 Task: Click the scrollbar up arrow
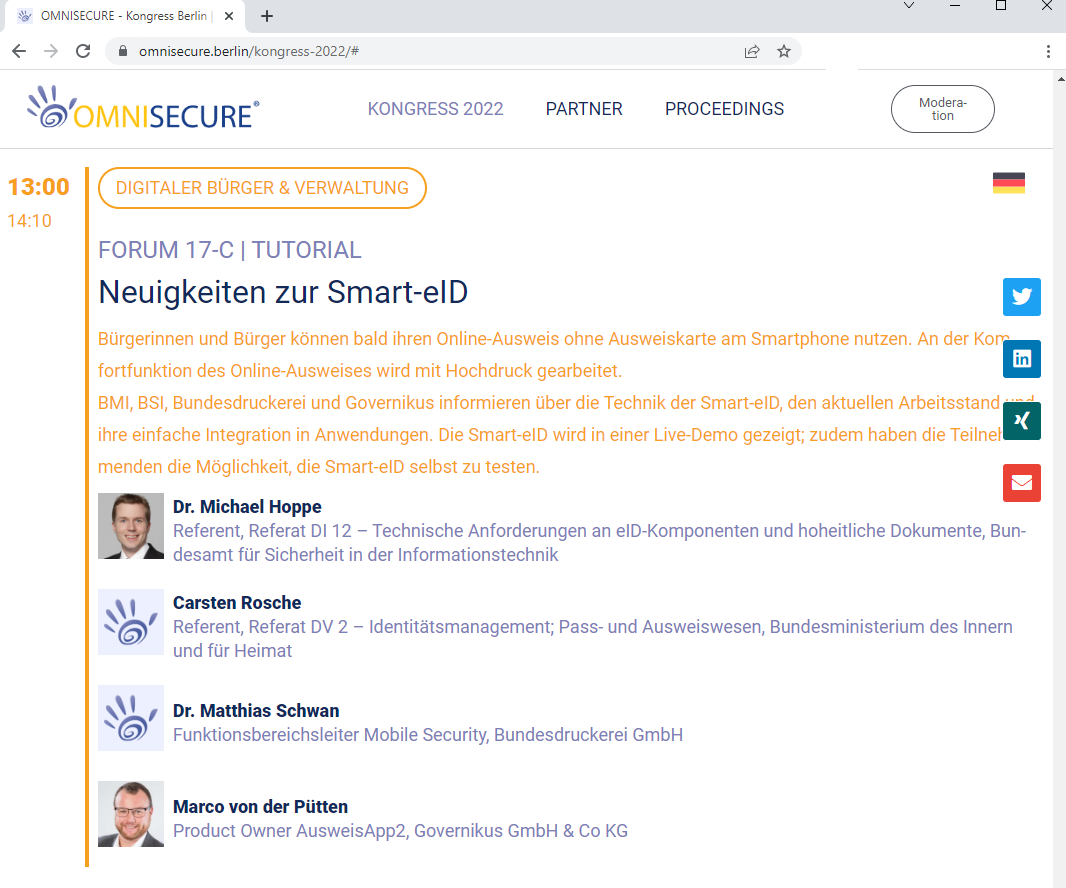(1059, 79)
